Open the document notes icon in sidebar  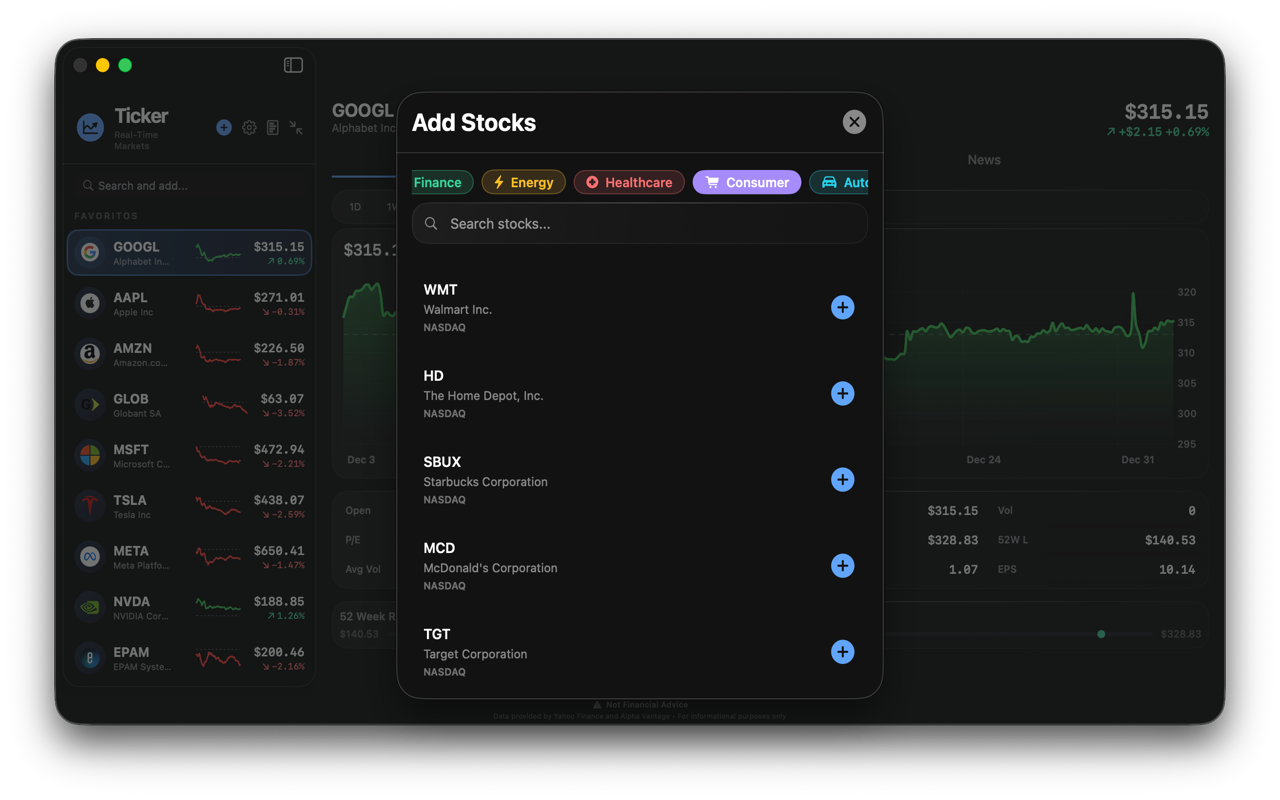[x=273, y=127]
